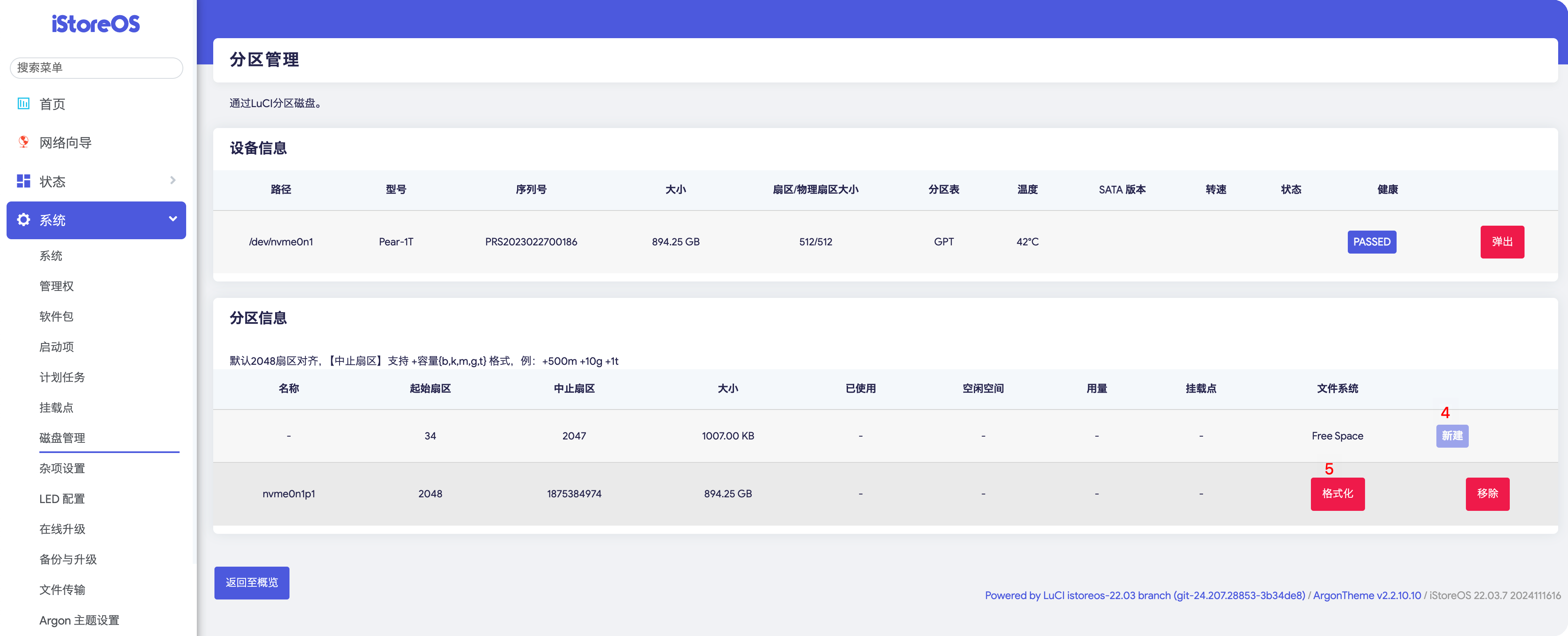
Task: Go to 管理权 settings
Action: tap(57, 286)
